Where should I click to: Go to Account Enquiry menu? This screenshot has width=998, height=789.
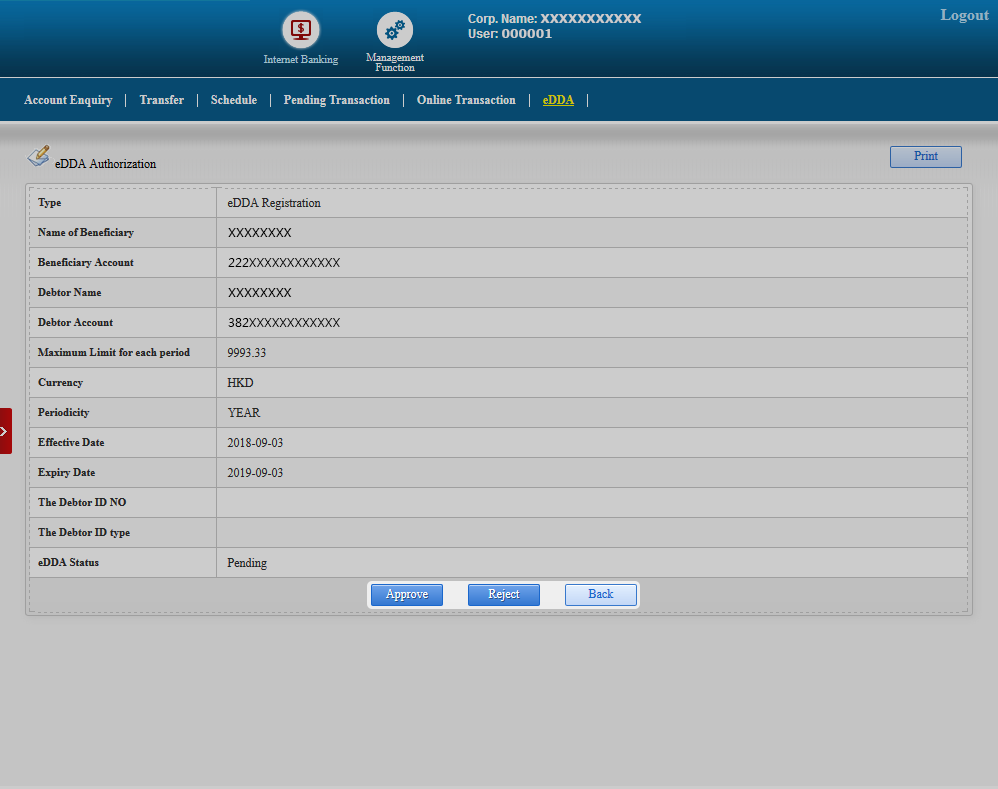[x=68, y=100]
